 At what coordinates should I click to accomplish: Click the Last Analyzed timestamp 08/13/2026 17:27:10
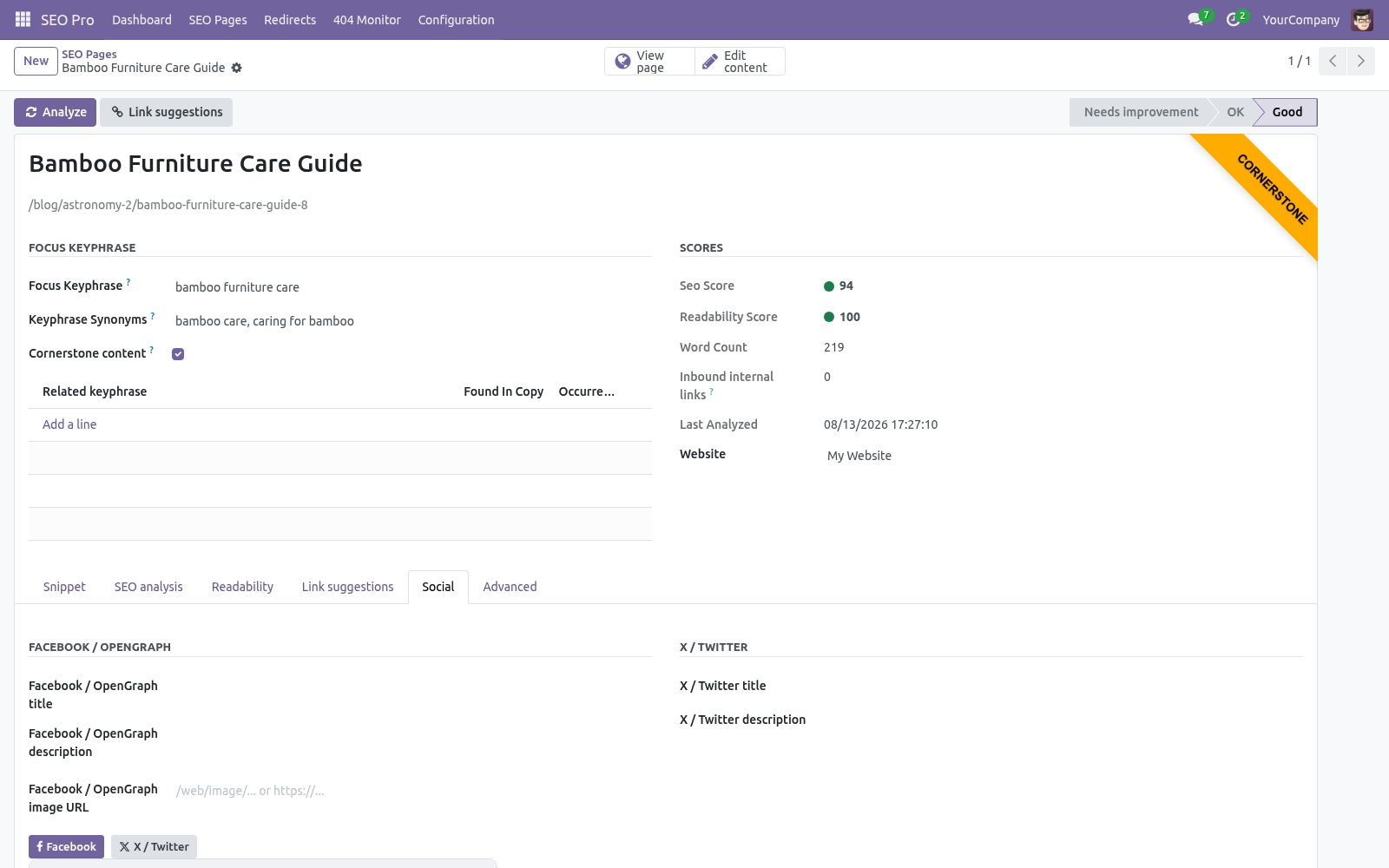880,424
